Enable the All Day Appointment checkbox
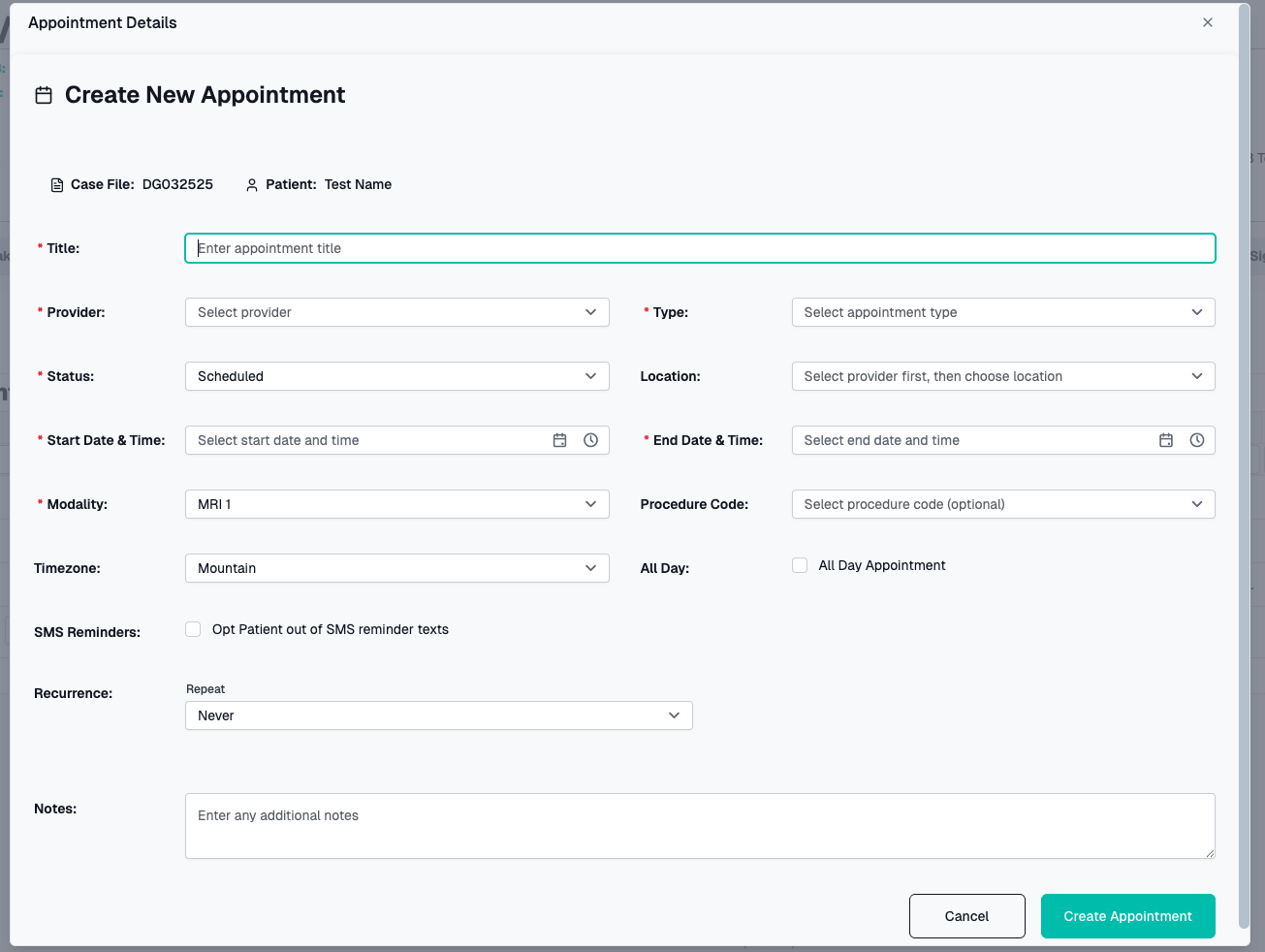 [x=800, y=564]
